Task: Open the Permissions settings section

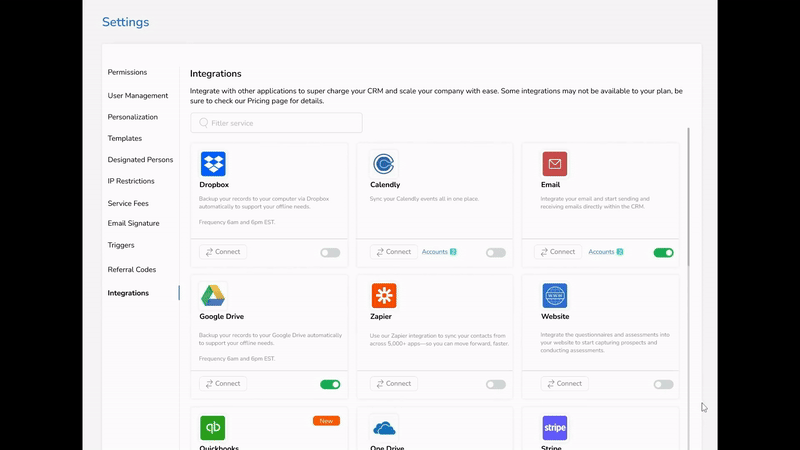Action: (127, 72)
